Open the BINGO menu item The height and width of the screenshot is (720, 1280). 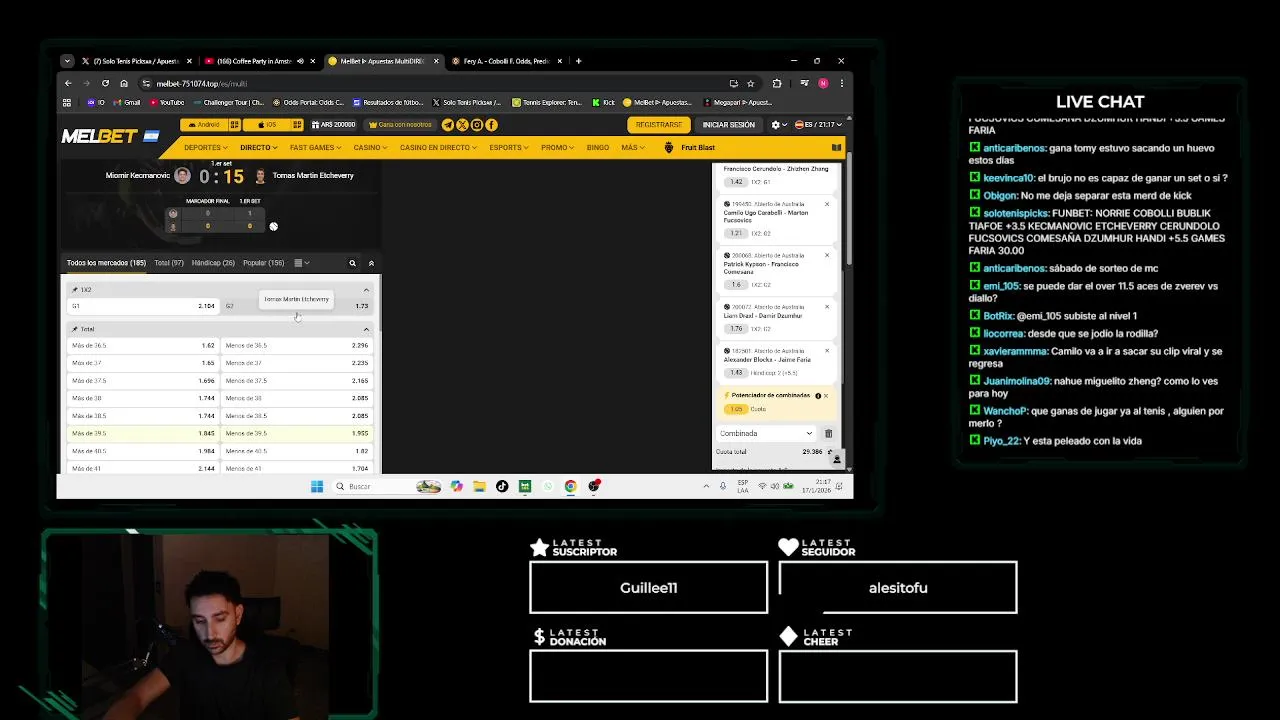[598, 147]
